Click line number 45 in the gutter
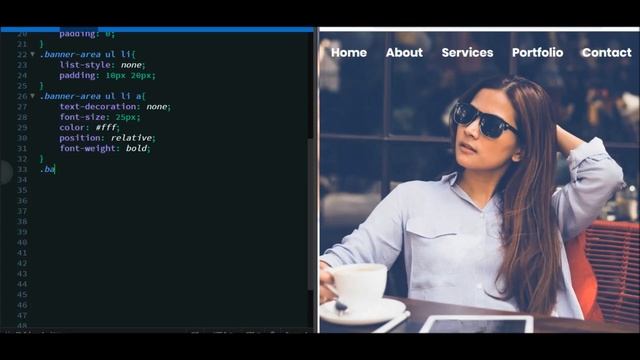This screenshot has height=360, width=640. click(x=22, y=295)
